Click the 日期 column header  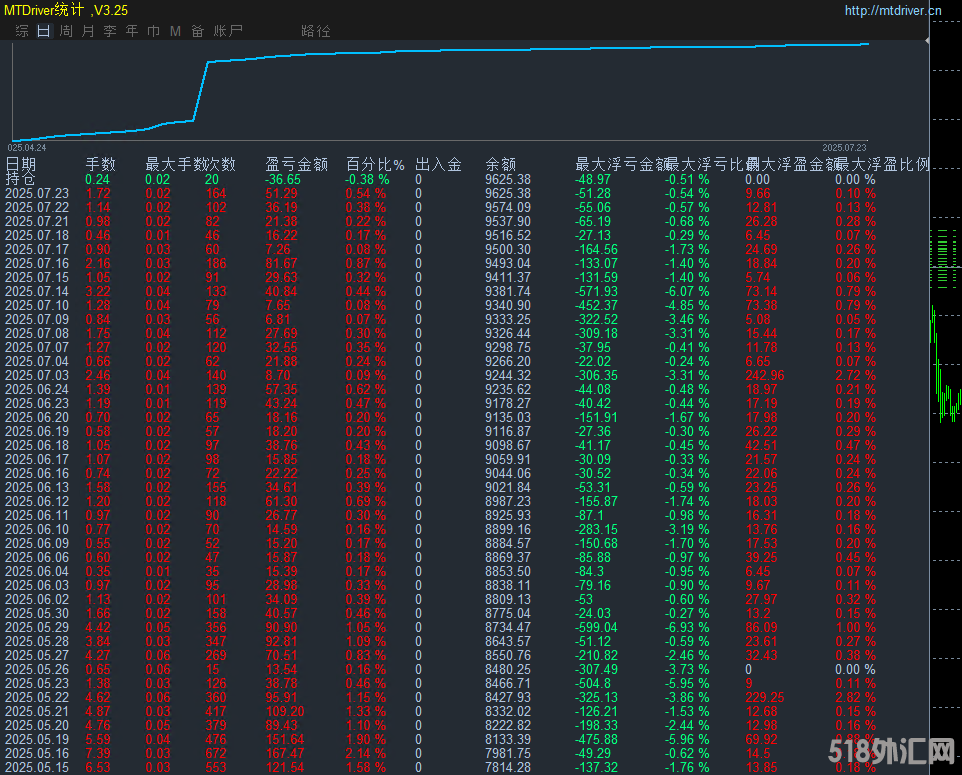pos(21,162)
